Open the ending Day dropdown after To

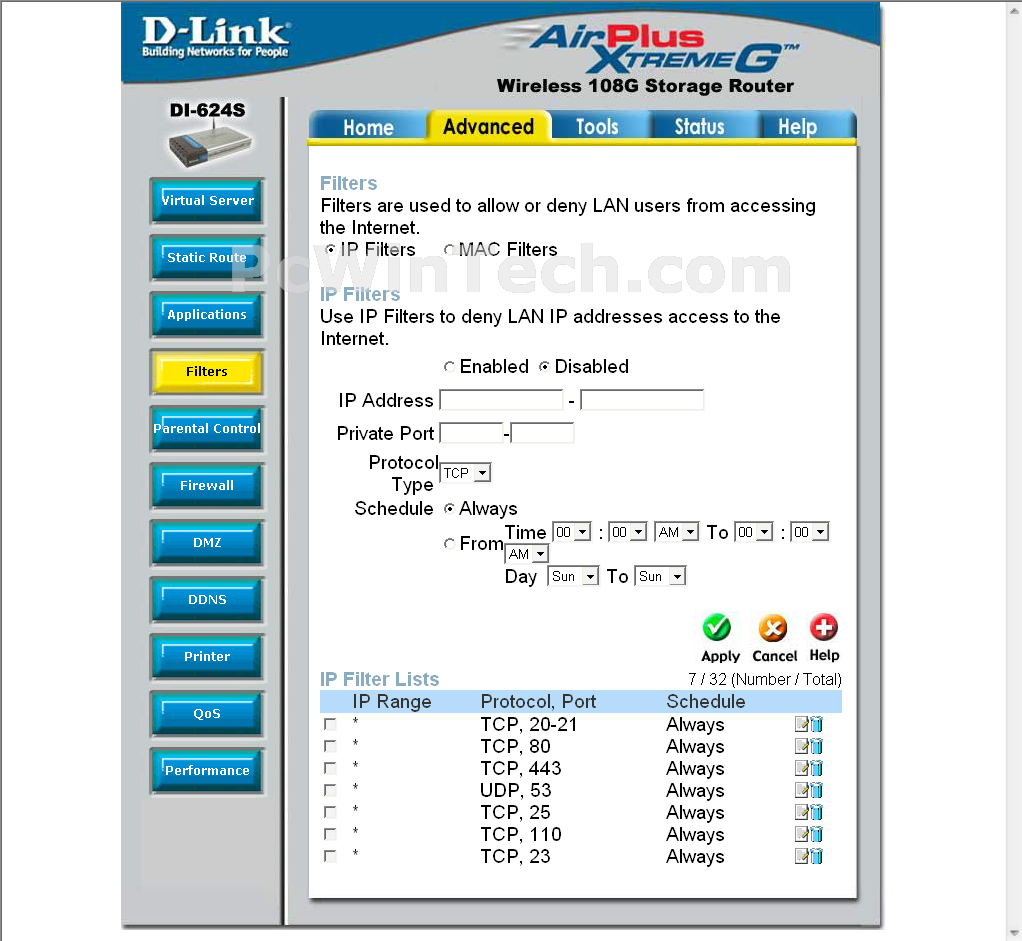[x=660, y=577]
